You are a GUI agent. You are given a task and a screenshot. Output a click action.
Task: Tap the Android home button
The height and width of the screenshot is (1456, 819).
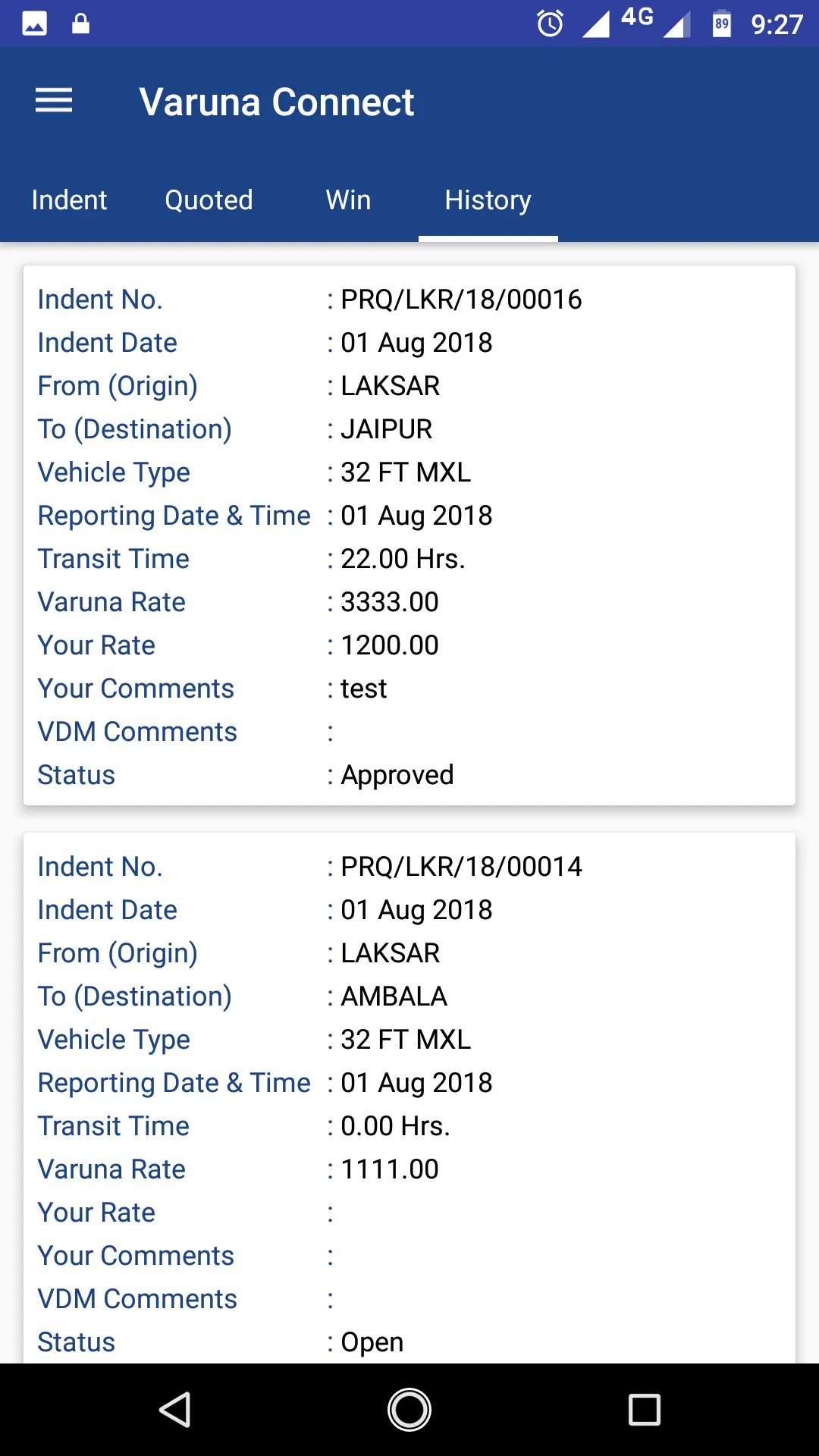coord(409,1410)
